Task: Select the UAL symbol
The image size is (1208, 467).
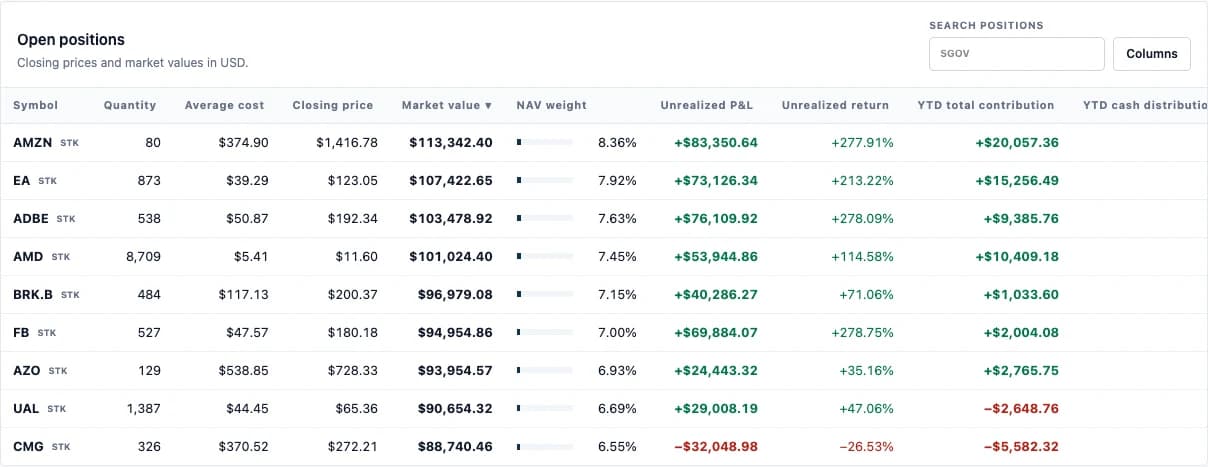Action: point(26,409)
